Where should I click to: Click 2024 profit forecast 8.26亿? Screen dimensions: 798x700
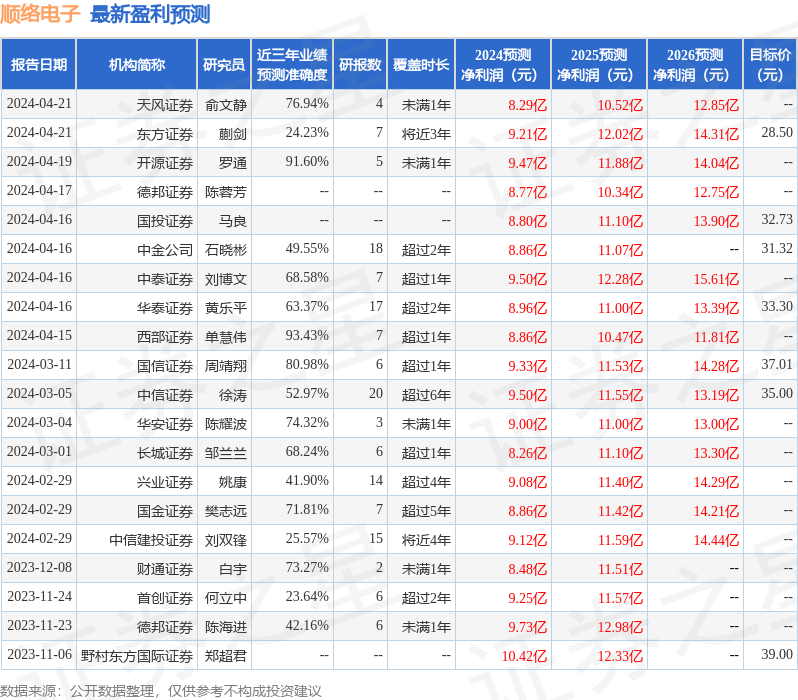pos(528,454)
